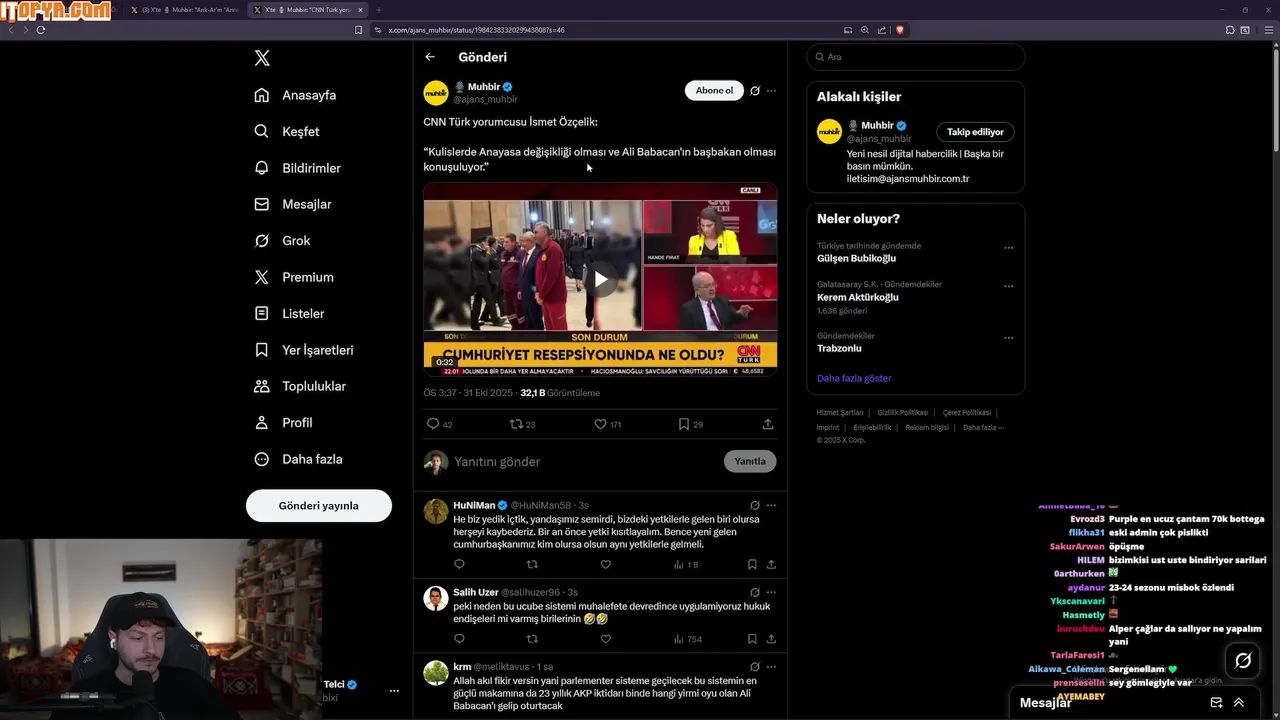Share Salih Uzer's reply
The width and height of the screenshot is (1280, 720).
coord(771,639)
